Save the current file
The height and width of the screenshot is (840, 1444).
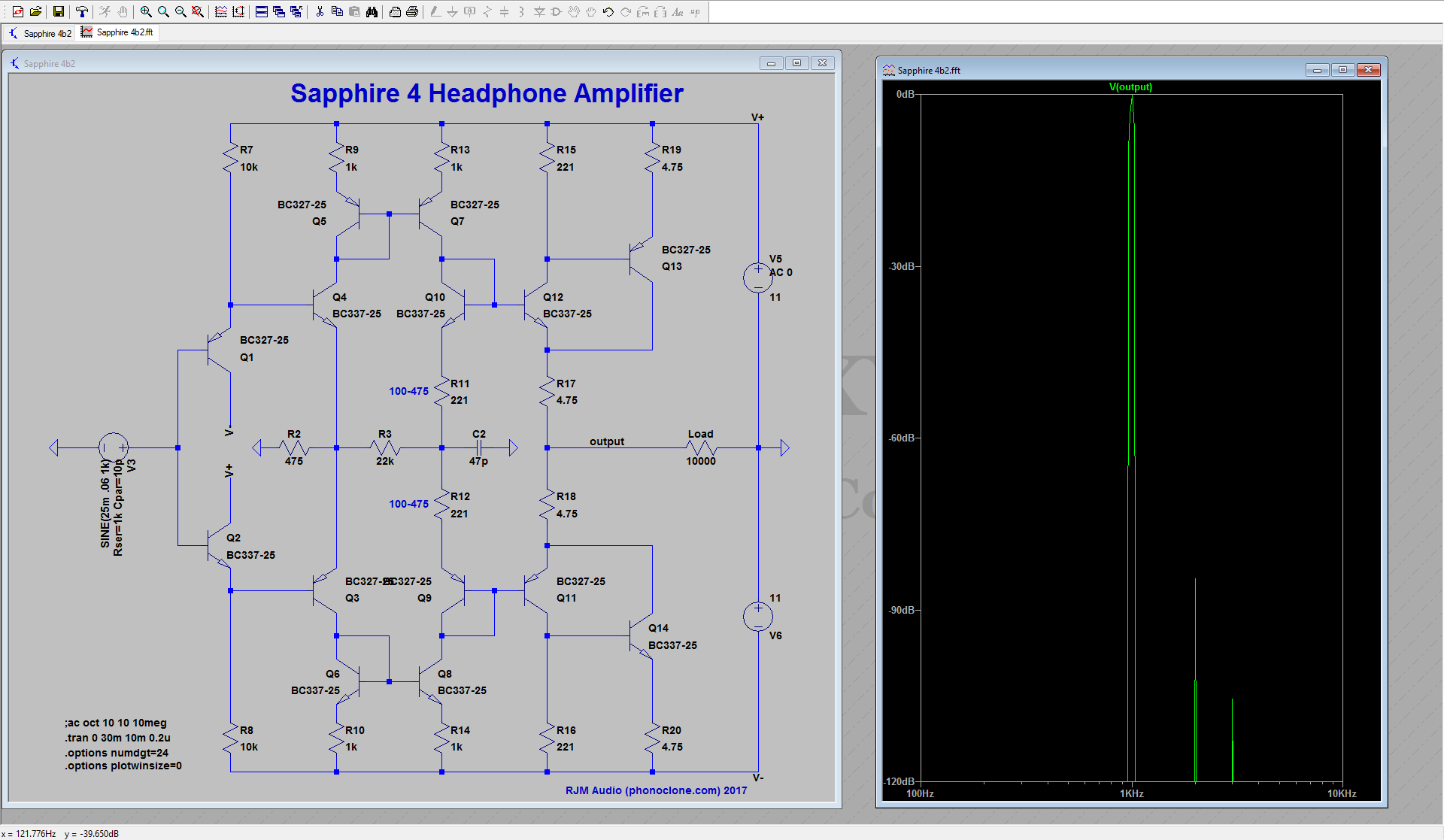click(x=58, y=11)
